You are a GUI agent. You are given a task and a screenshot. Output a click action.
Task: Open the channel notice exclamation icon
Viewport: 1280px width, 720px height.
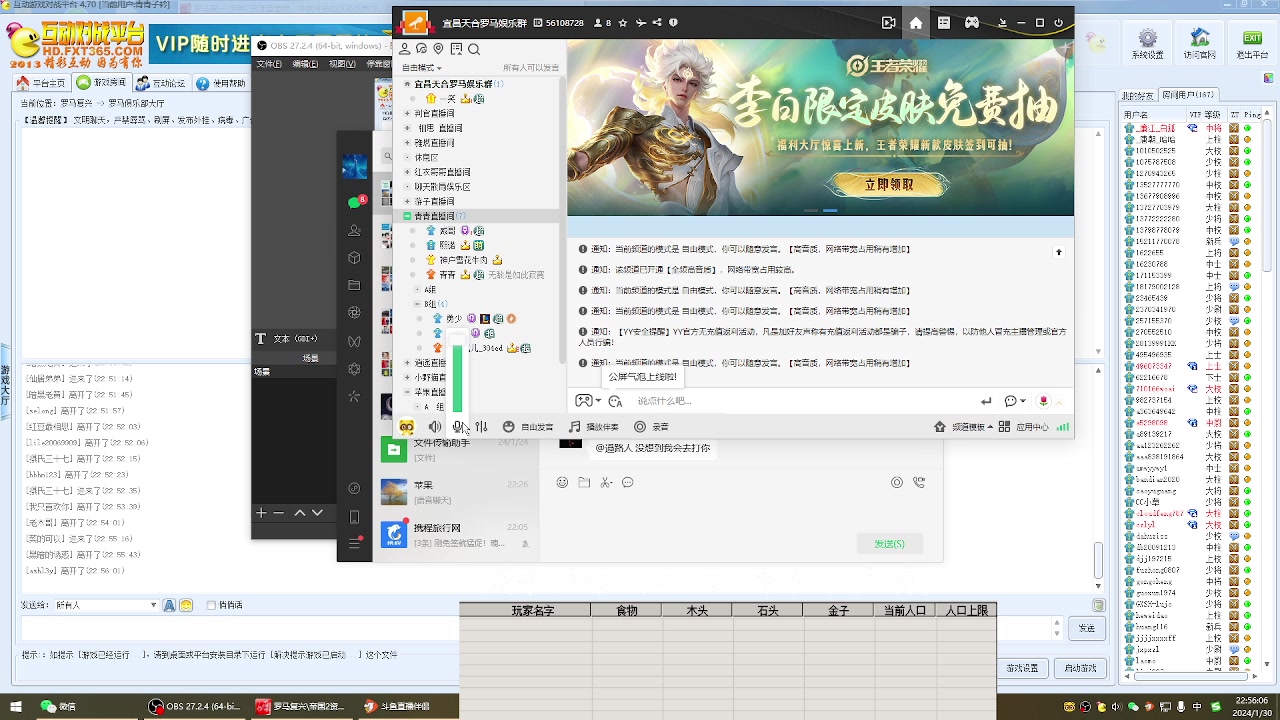pos(673,23)
